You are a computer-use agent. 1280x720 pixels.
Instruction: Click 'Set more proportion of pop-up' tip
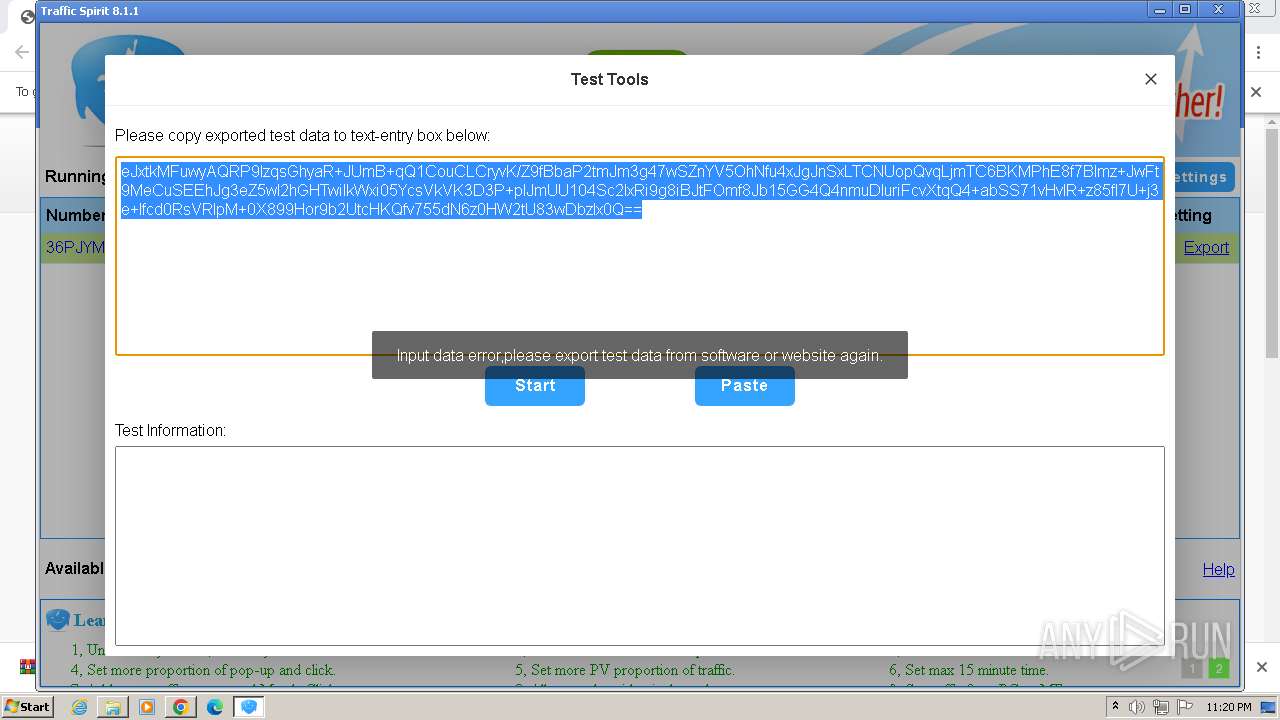coord(203,670)
